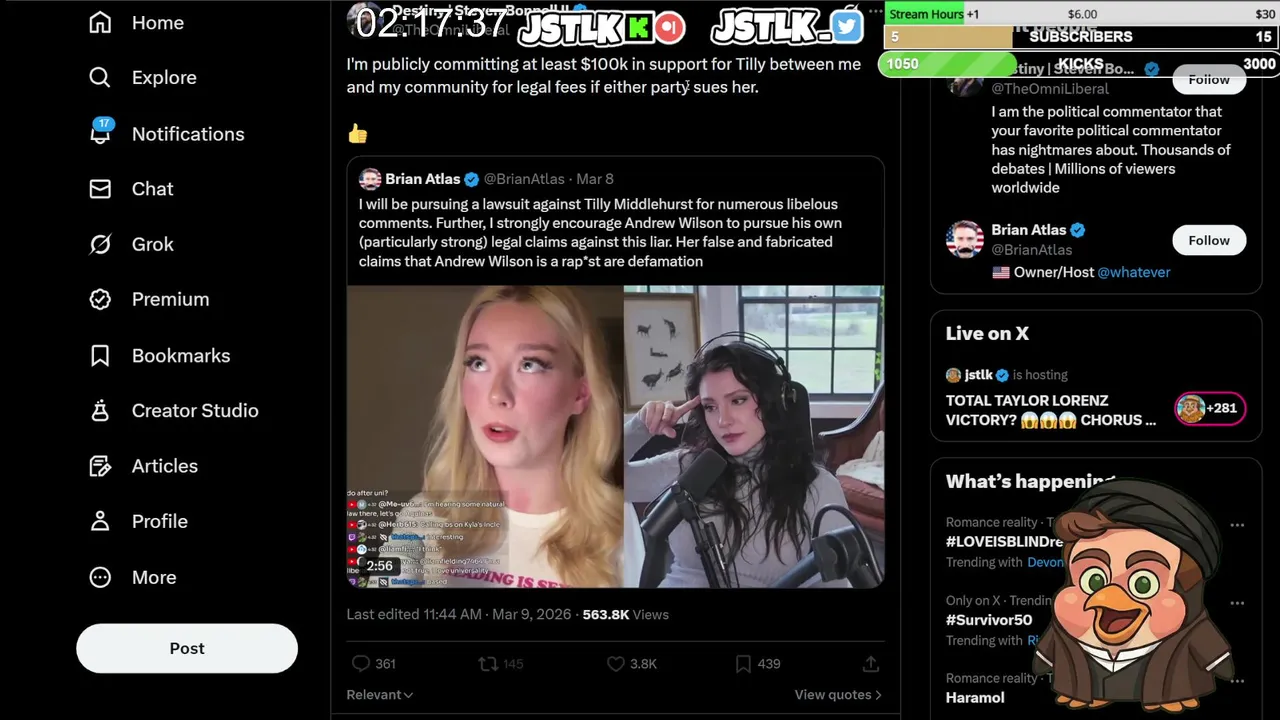Open Brian Atlas sidebar profile avatar
The width and height of the screenshot is (1280, 720).
tap(965, 239)
